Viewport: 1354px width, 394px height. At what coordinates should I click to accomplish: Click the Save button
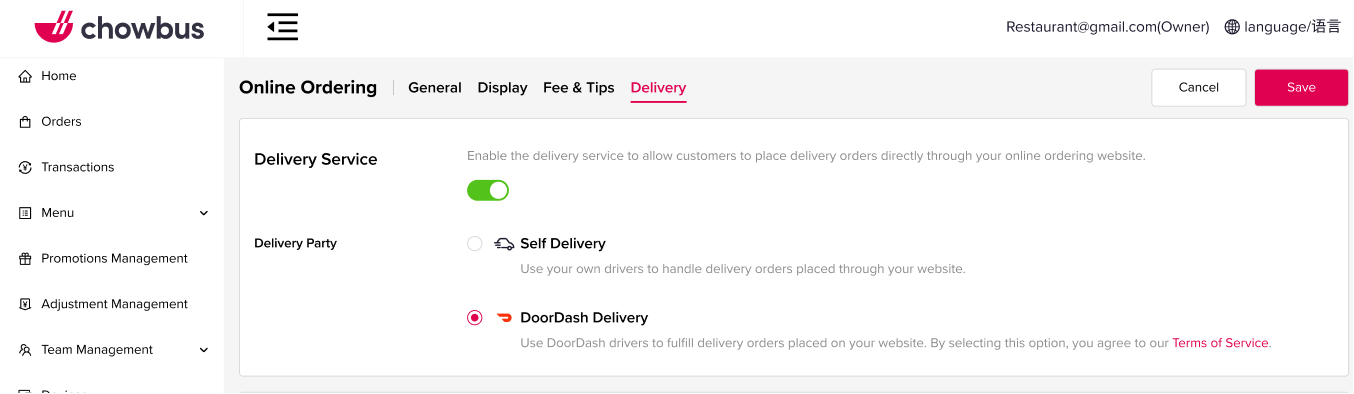1301,87
